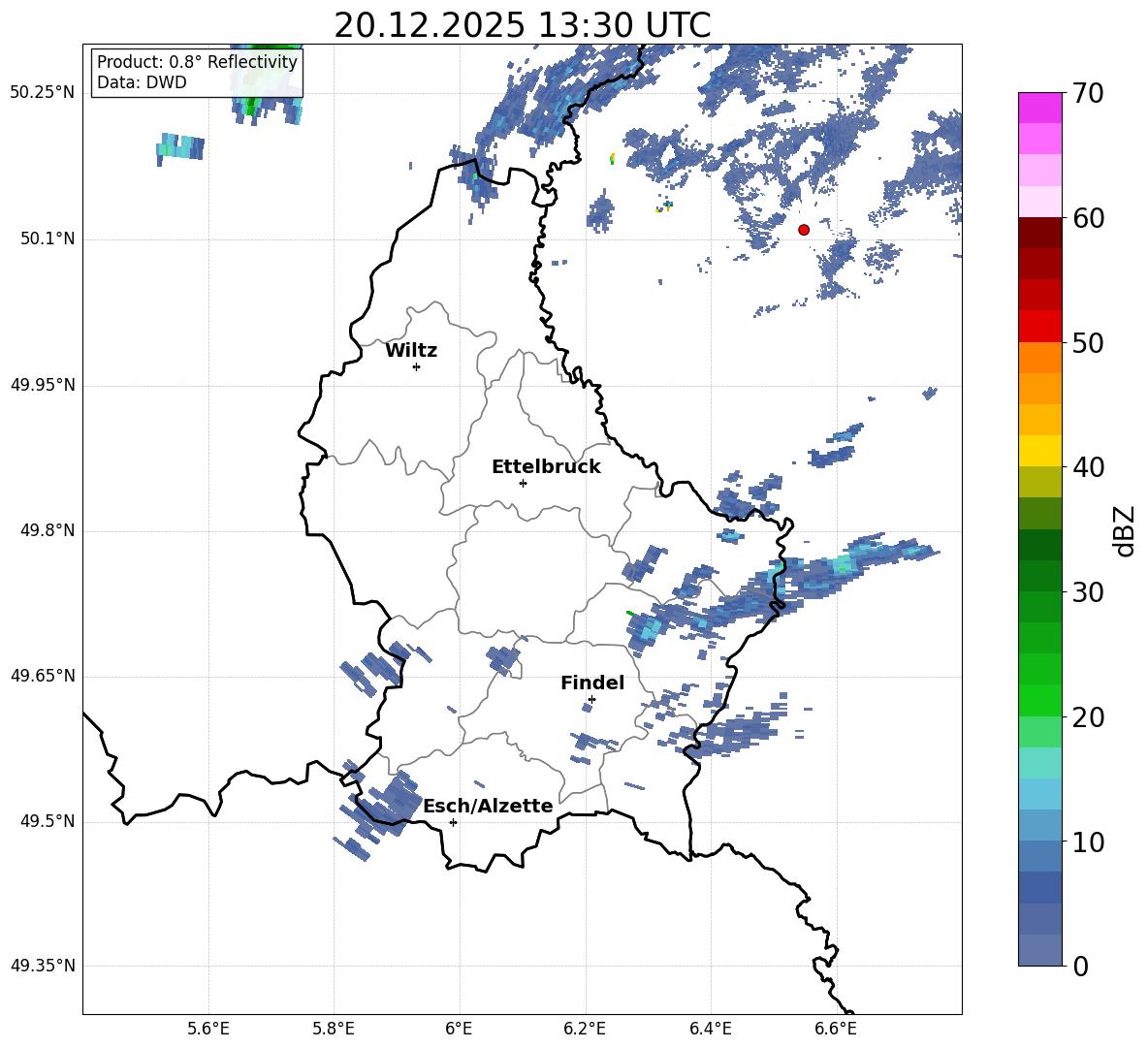Click the Wiltz cross marker
This screenshot has height=1048, width=1148.
(x=416, y=366)
